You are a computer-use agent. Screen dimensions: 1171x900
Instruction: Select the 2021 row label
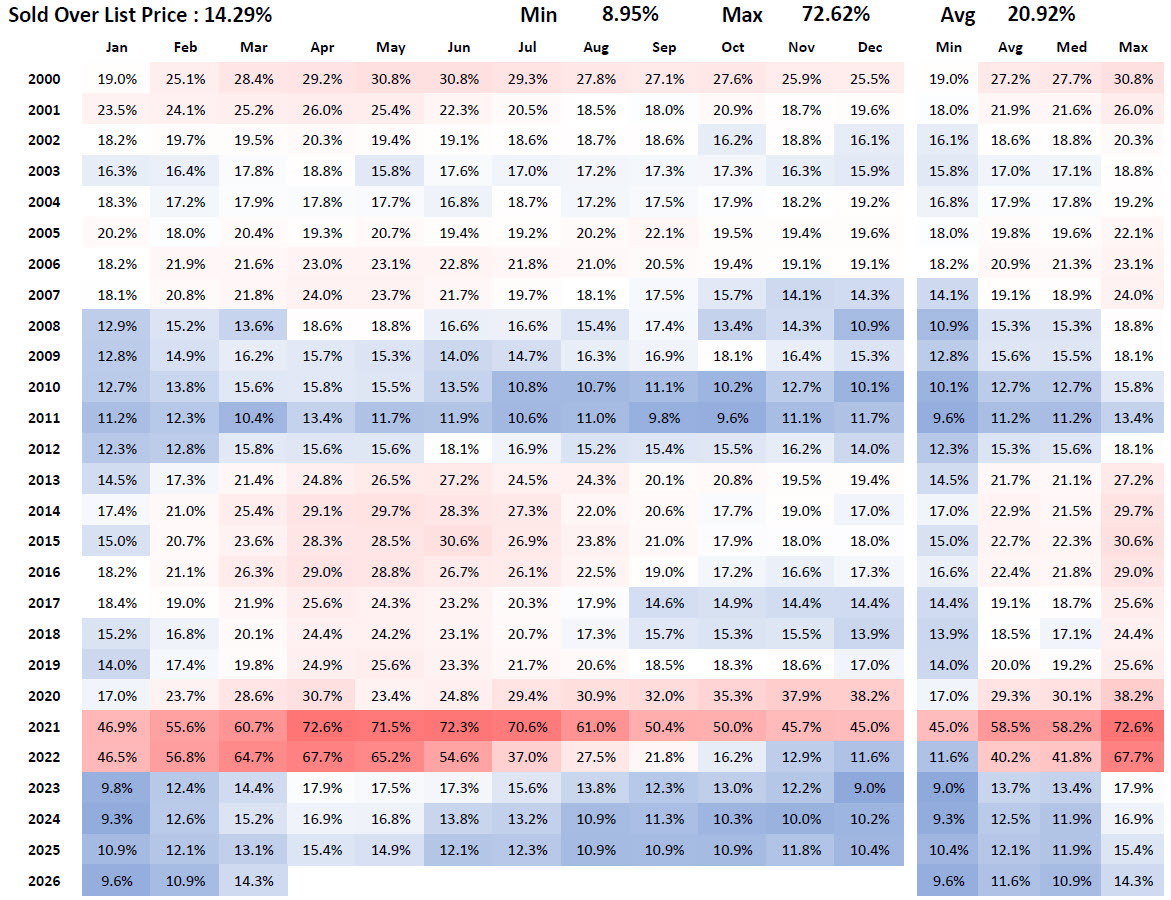44,727
